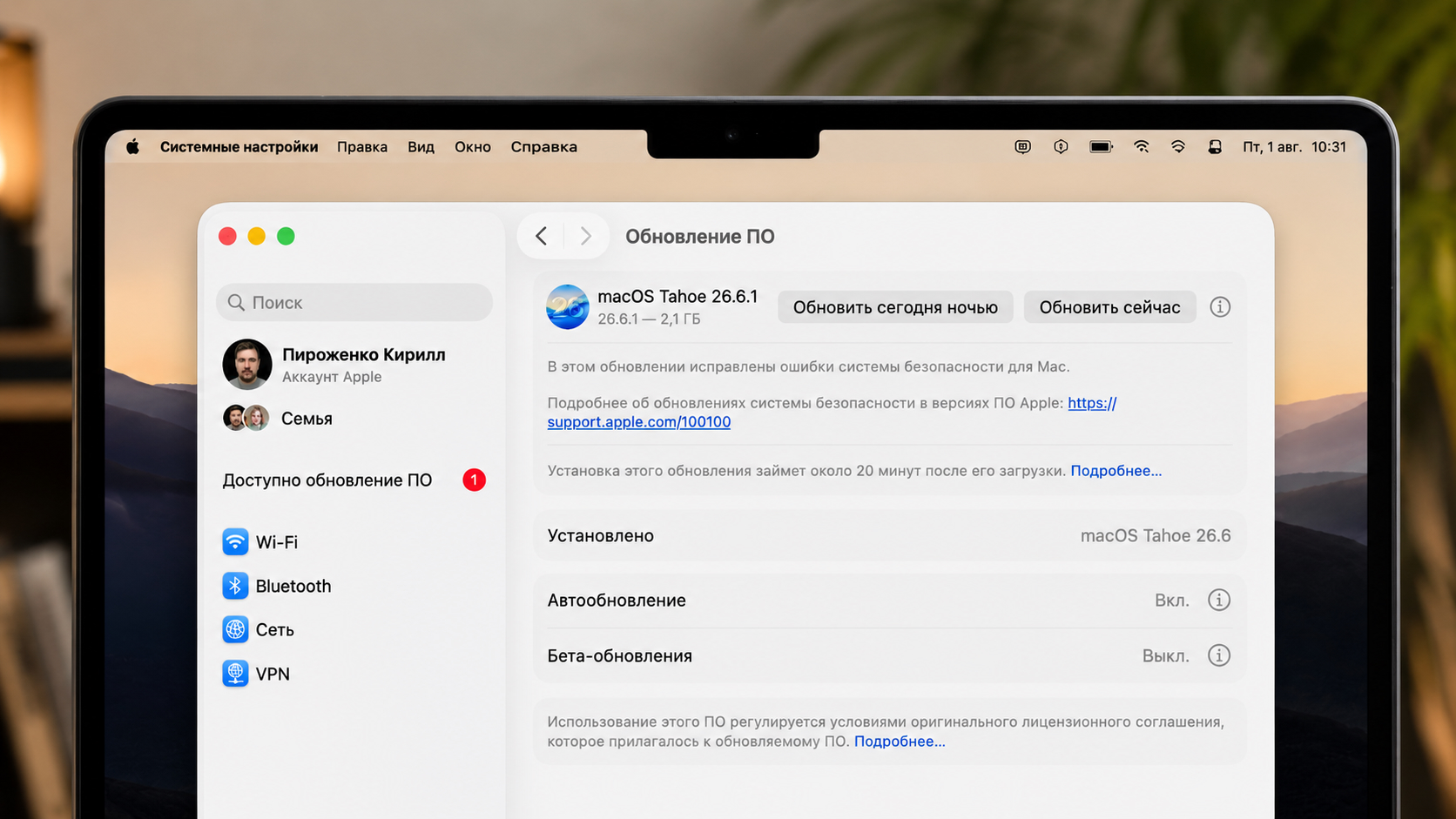Click the Wi-Fi icon with the magnifier

[1141, 147]
